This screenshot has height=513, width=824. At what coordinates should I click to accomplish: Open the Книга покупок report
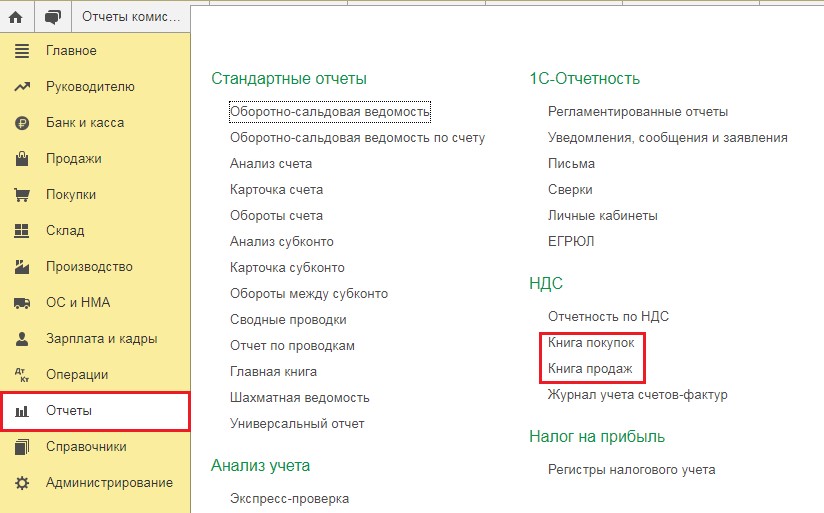pyautogui.click(x=591, y=343)
